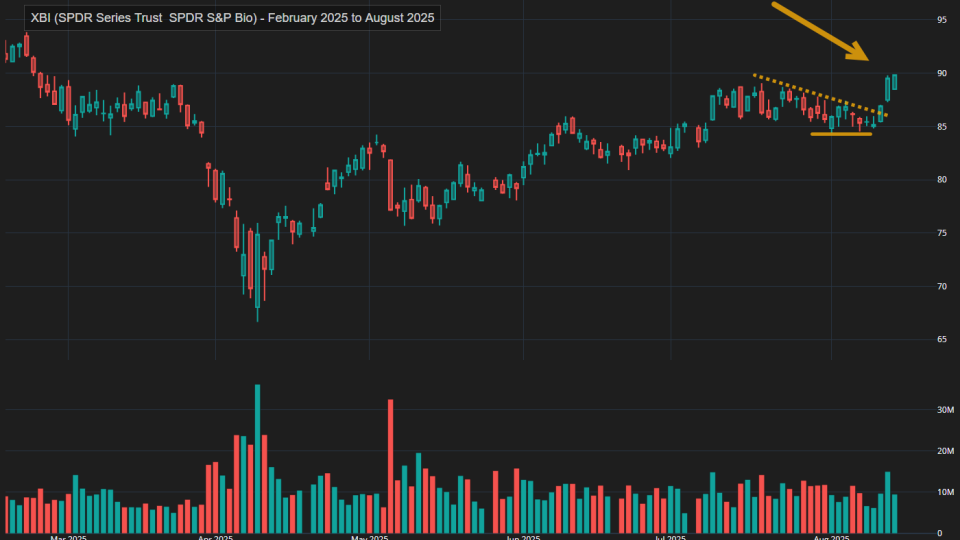Click the XBI chart title text
The height and width of the screenshot is (540, 960).
pos(232,18)
